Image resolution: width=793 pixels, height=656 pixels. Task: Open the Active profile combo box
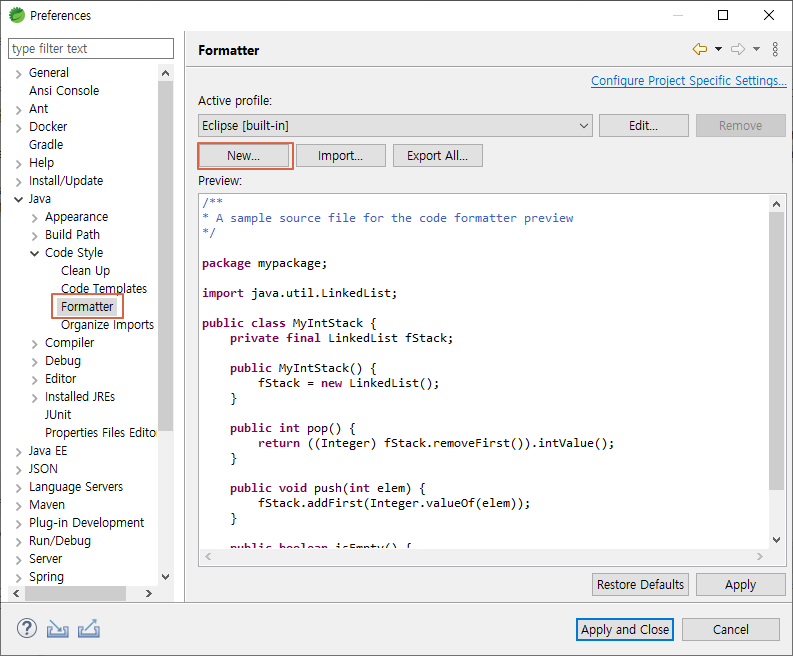coord(395,125)
